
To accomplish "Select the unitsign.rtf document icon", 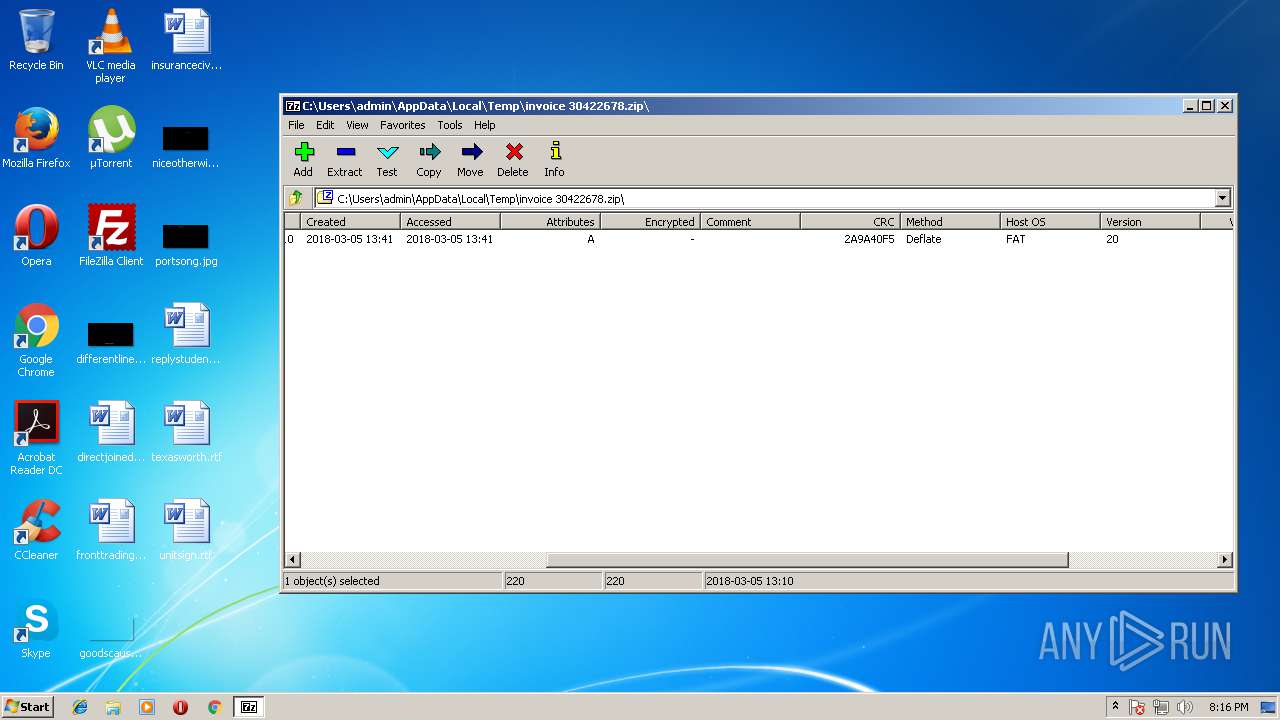I will [x=186, y=530].
